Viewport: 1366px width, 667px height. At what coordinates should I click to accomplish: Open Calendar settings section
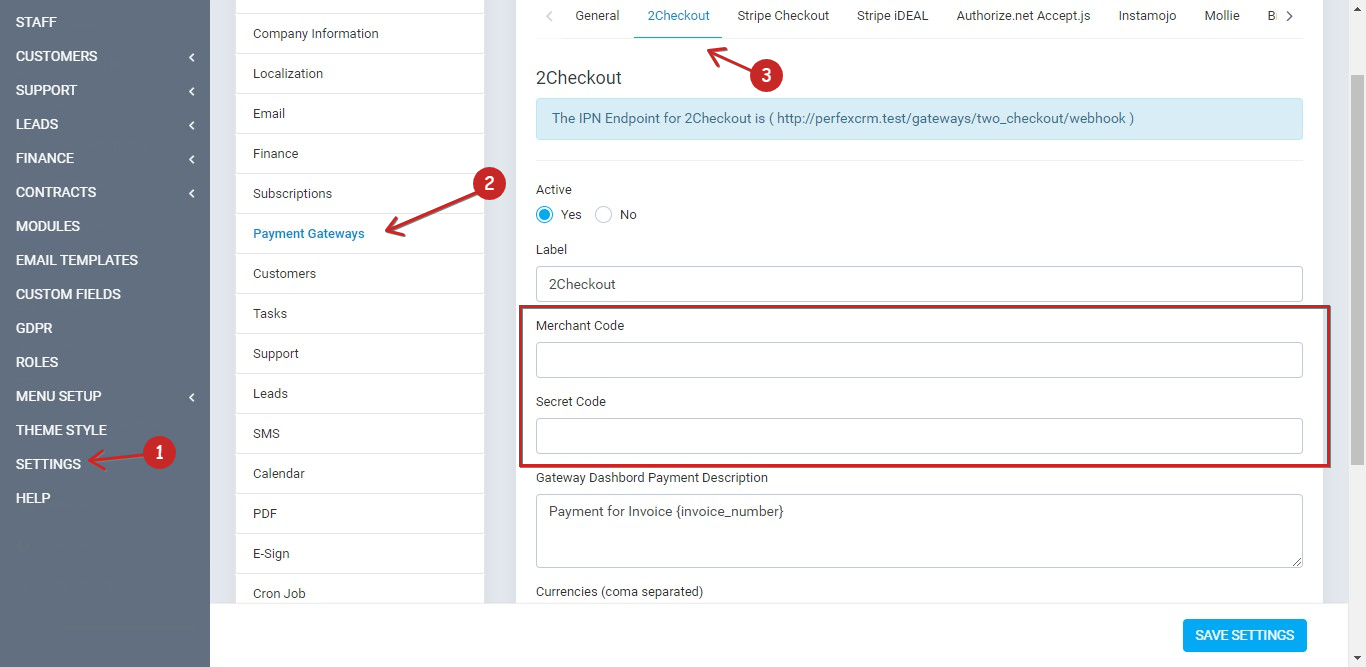[x=360, y=474]
